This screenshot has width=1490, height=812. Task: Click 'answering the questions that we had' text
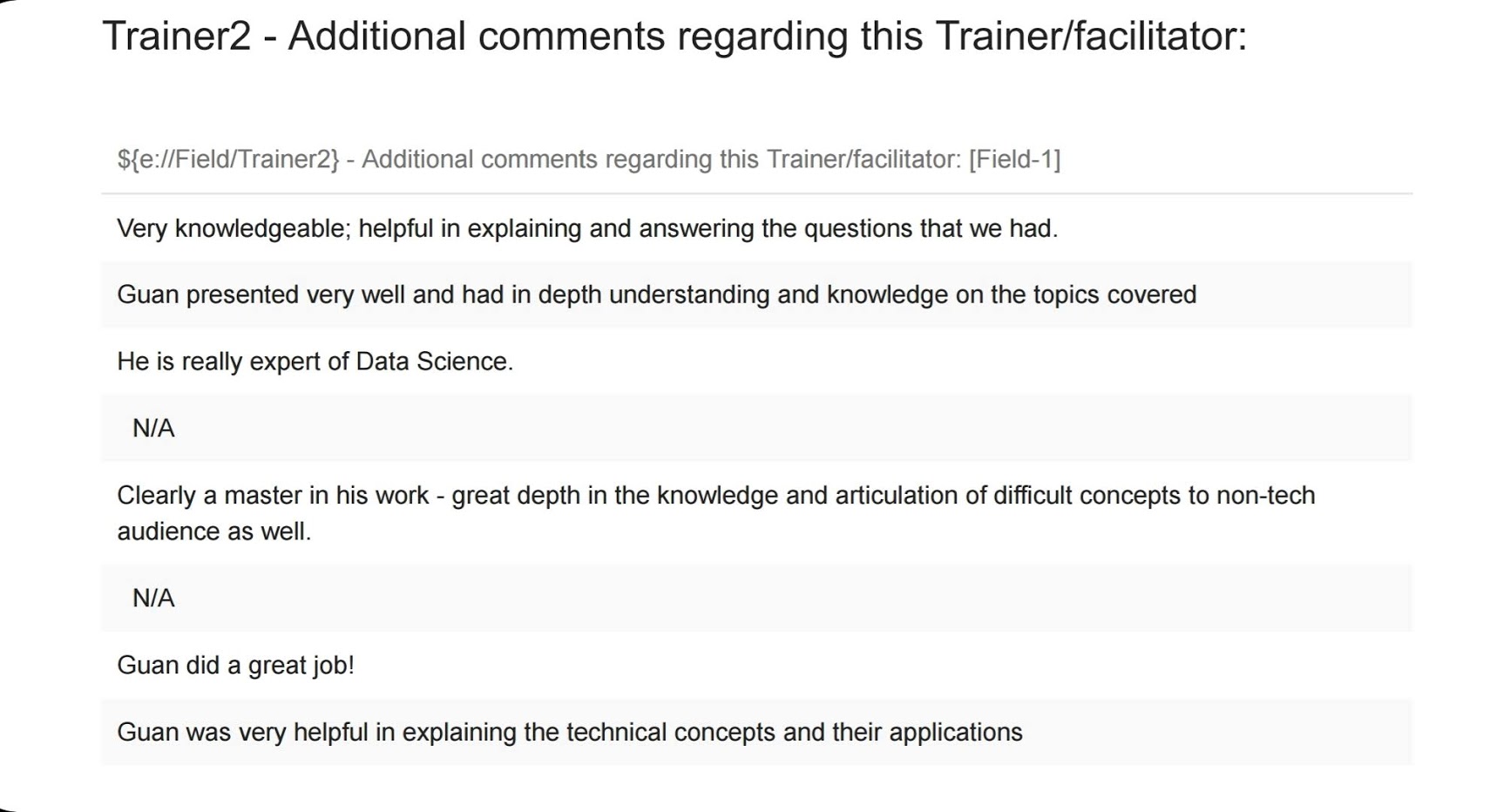click(848, 228)
